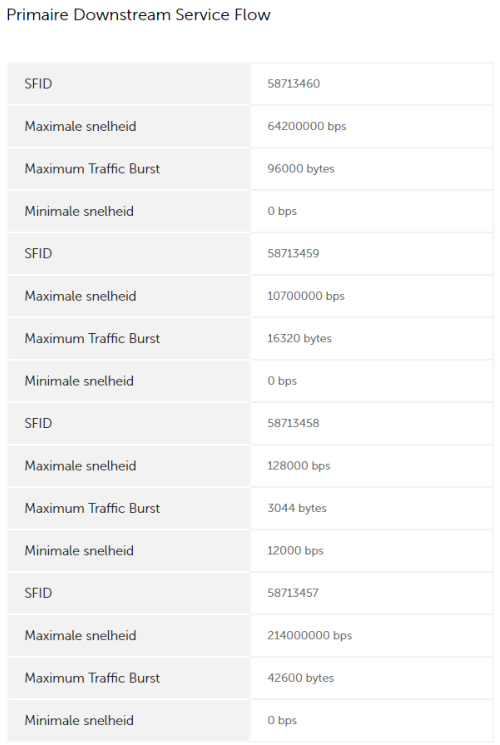Click the 128000 bps maximale snelheid value
Viewport: 500px width, 745px height.
298,466
